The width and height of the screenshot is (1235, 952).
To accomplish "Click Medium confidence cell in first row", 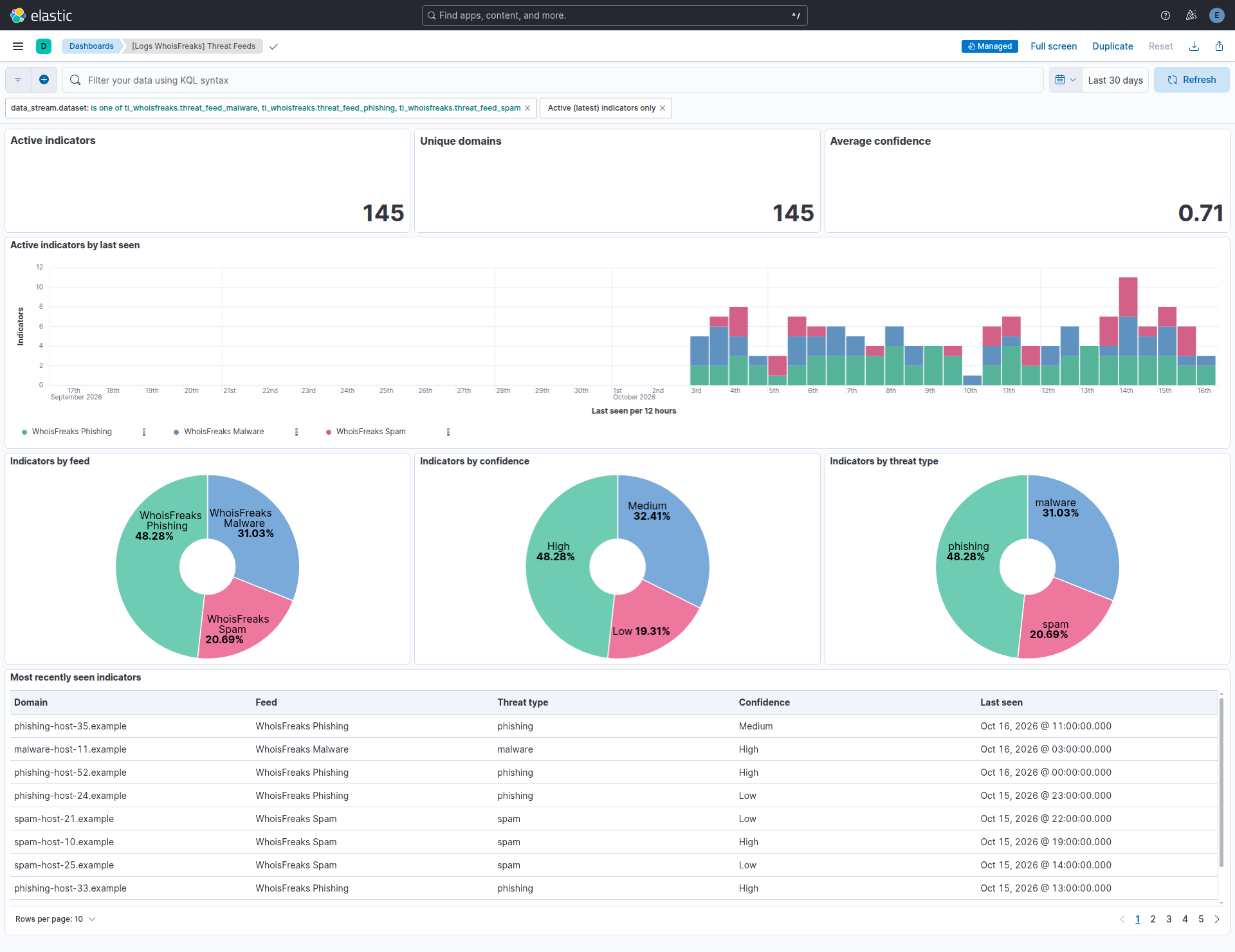I will click(x=756, y=726).
